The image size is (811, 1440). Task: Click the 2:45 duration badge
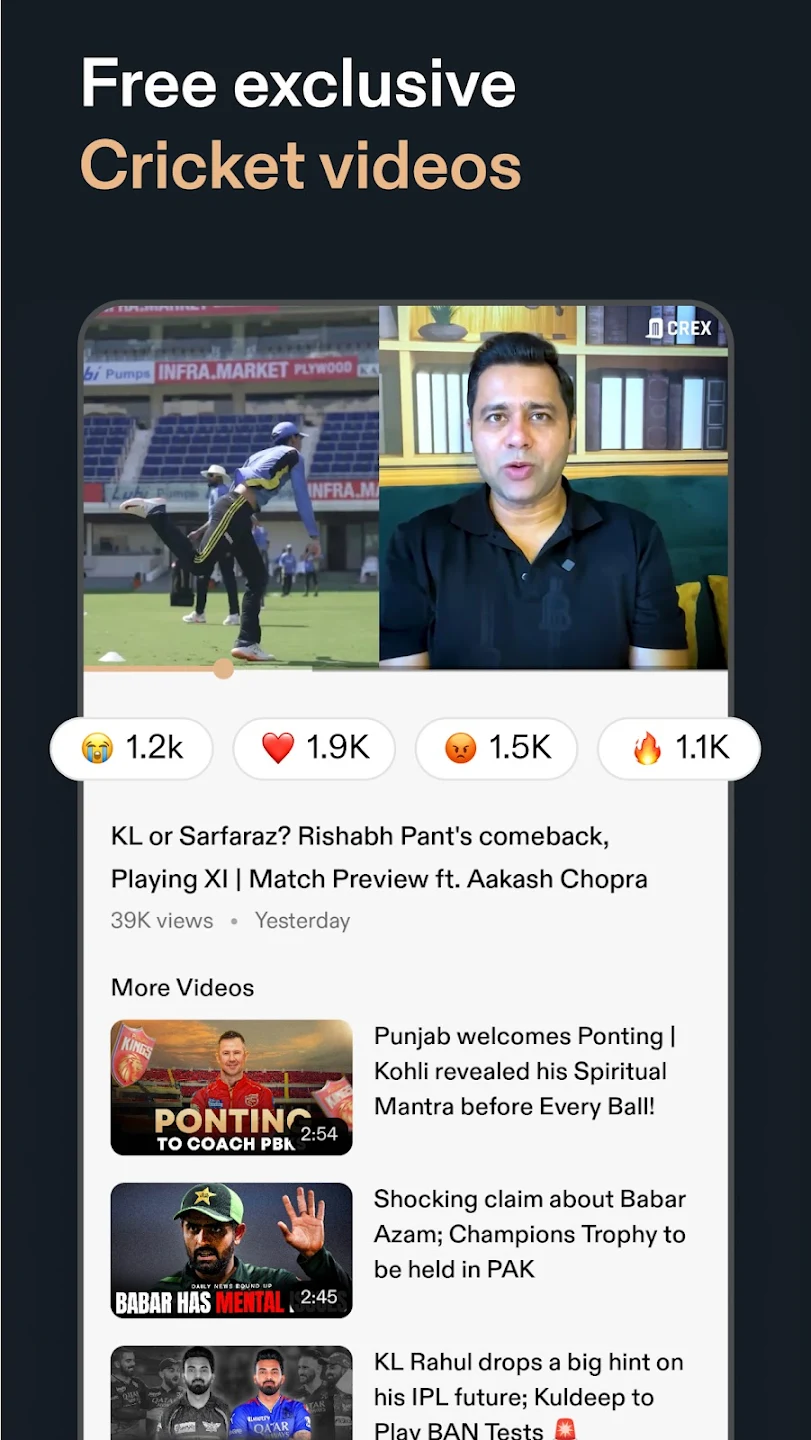click(319, 1297)
